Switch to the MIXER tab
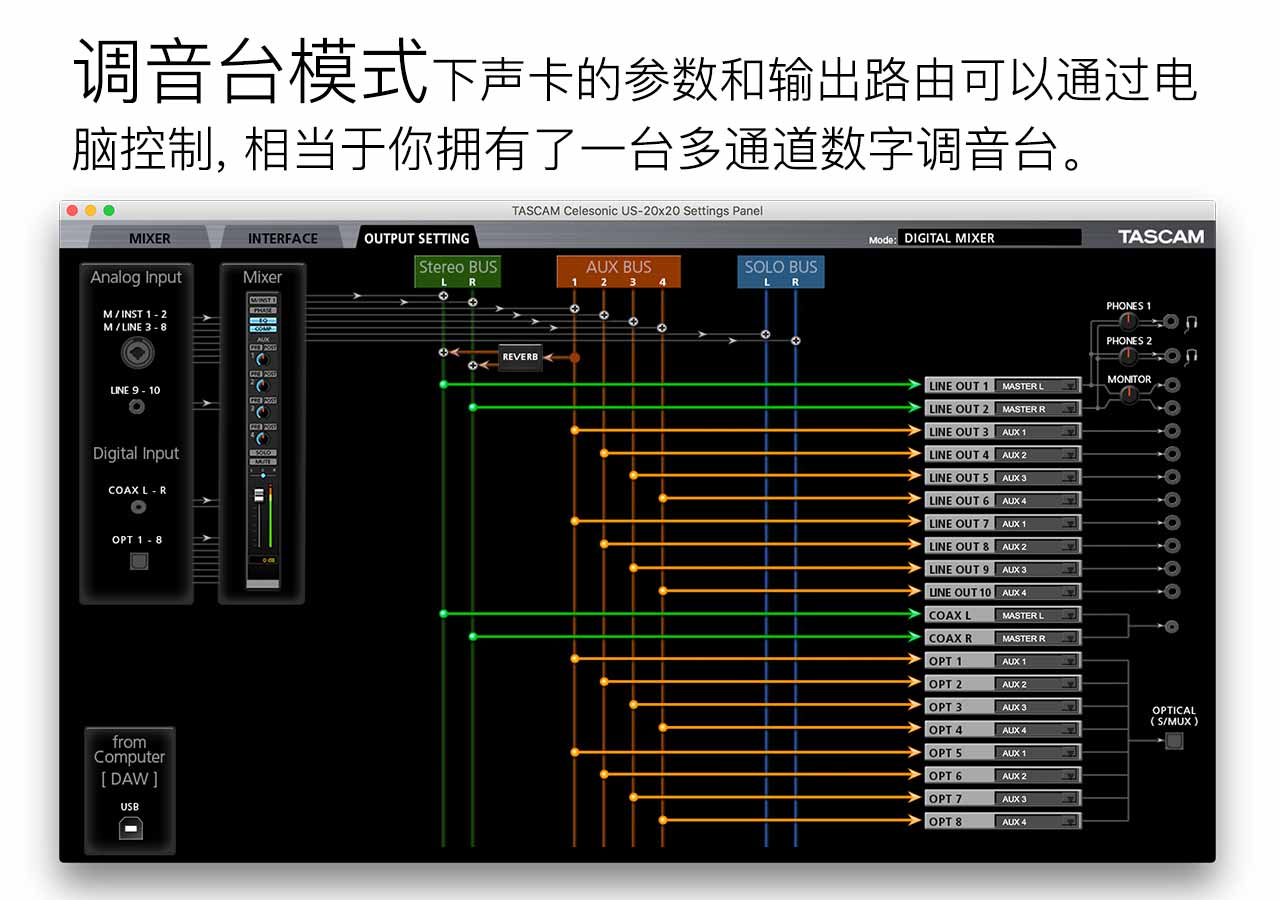Screen dimensions: 1280x900 click(150, 238)
